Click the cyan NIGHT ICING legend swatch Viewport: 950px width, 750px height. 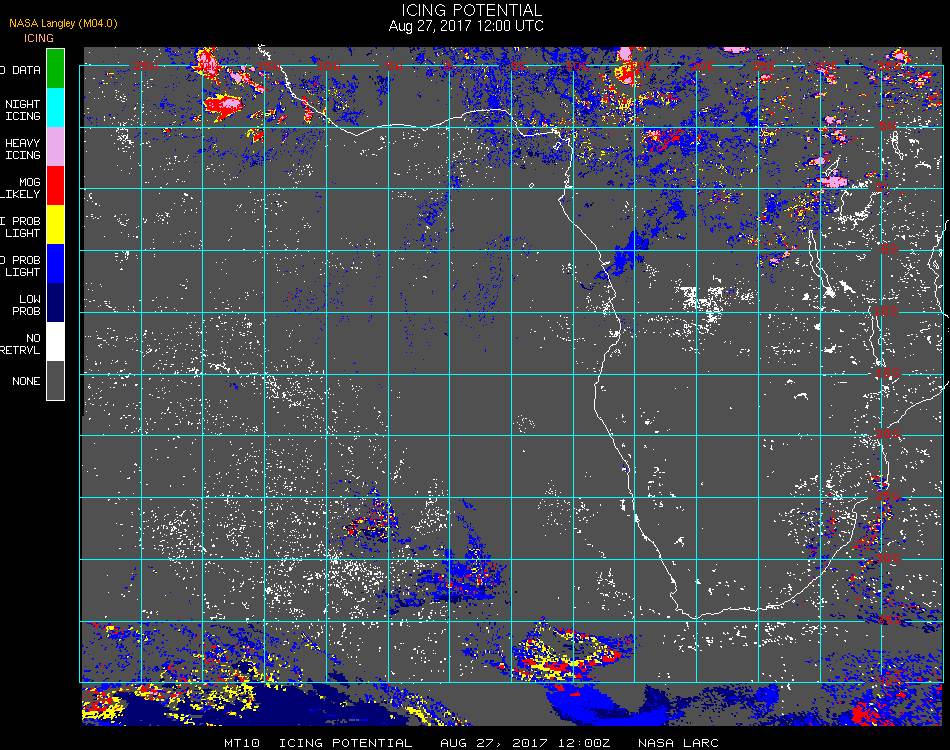tap(55, 107)
